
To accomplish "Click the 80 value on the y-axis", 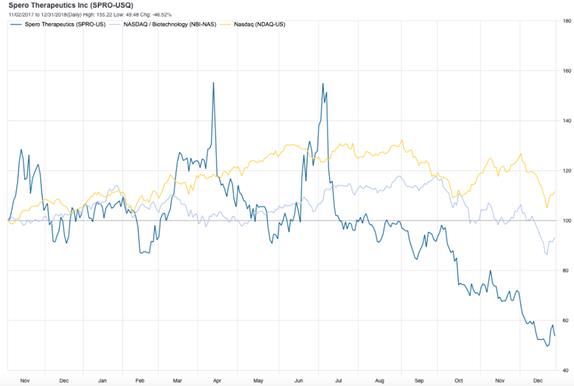I will [566, 270].
